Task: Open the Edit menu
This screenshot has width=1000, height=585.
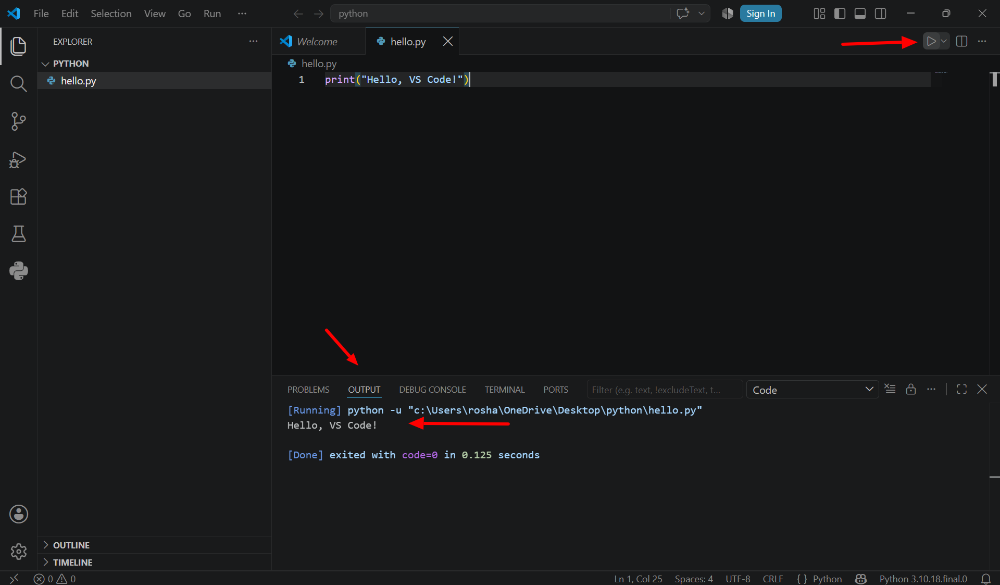Action: pos(70,13)
